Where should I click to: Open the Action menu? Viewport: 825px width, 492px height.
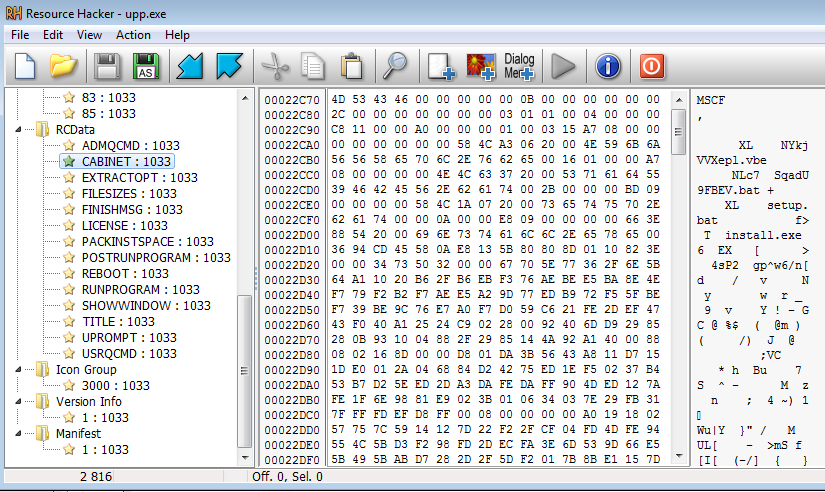[133, 35]
